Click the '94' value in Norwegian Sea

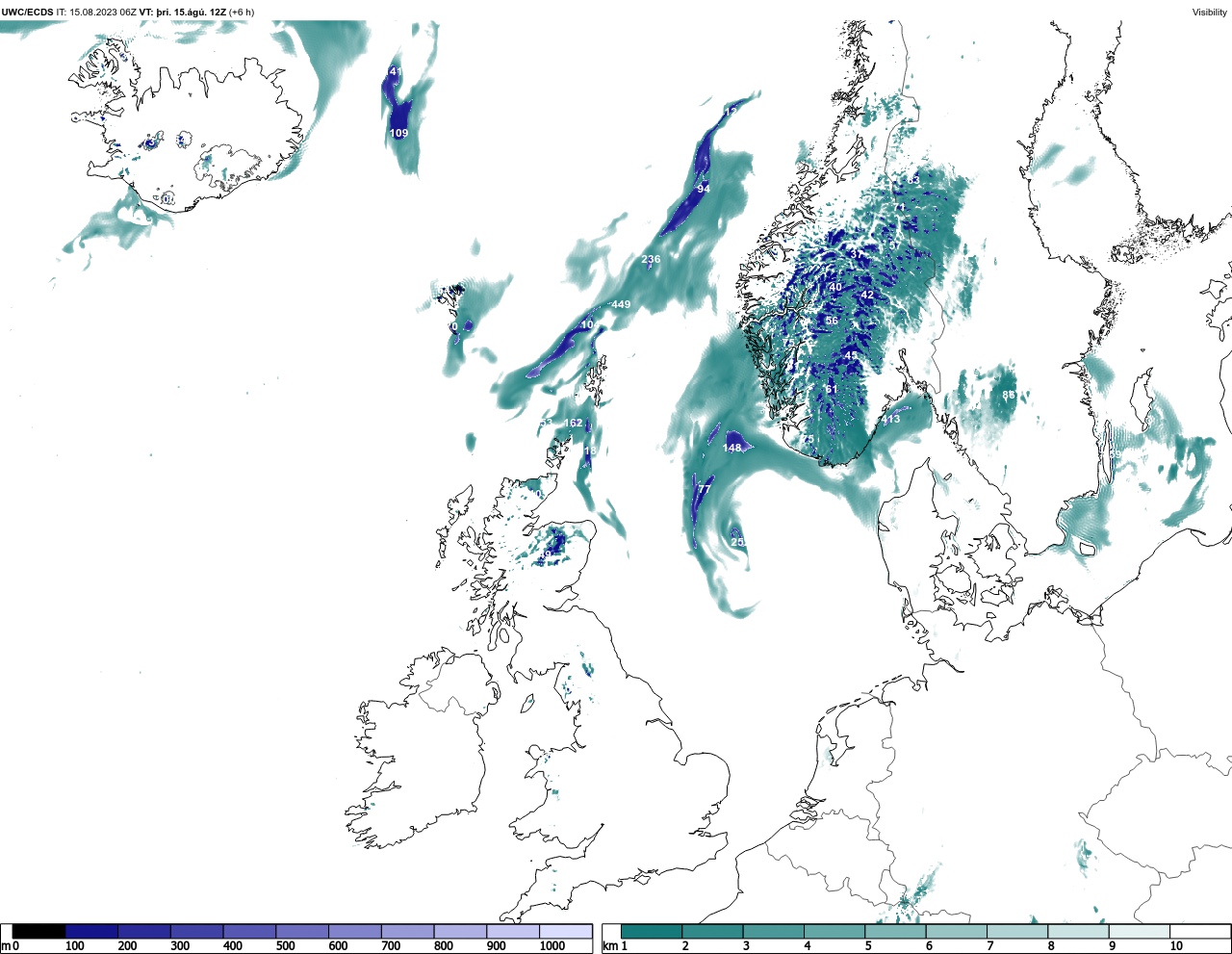(x=704, y=189)
